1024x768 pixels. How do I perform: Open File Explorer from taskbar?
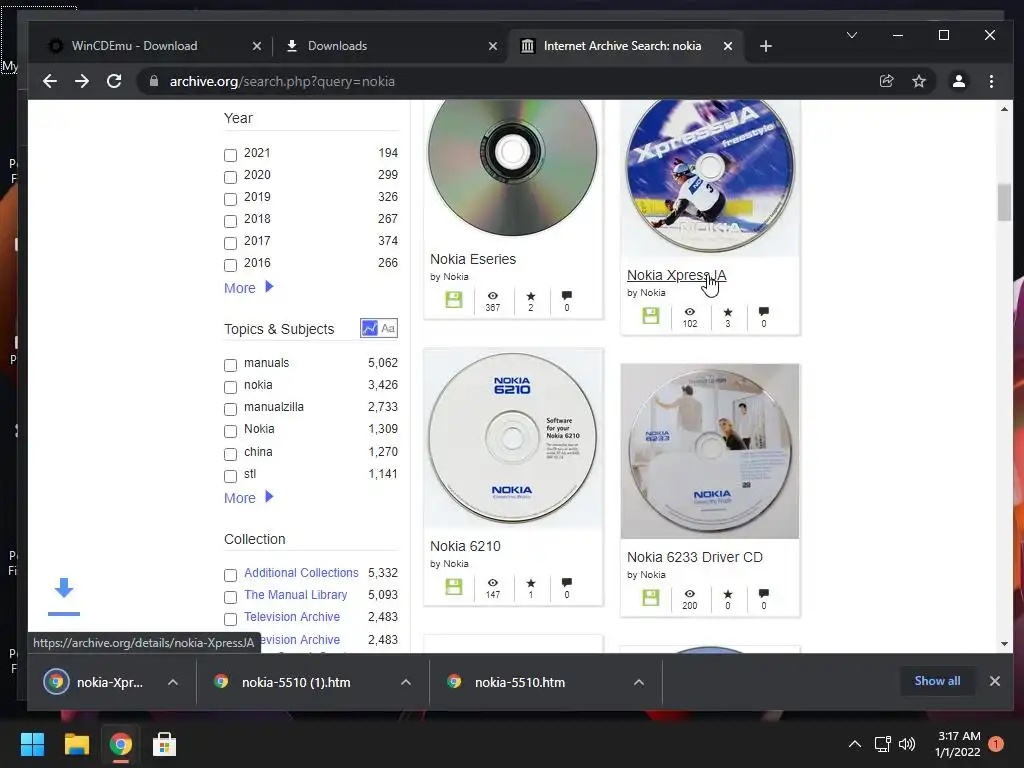click(x=76, y=744)
